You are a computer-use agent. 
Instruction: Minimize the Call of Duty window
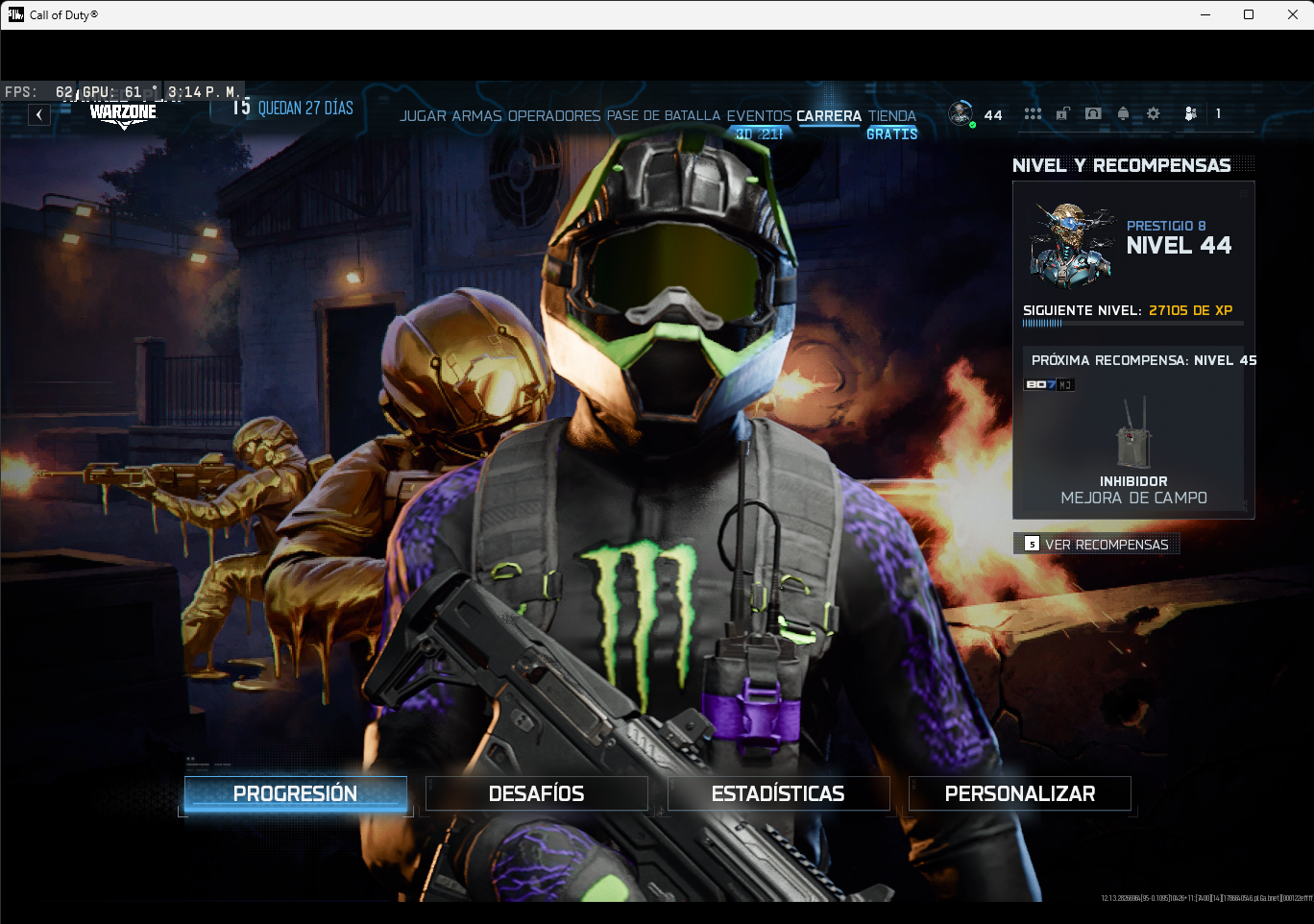click(x=1205, y=14)
